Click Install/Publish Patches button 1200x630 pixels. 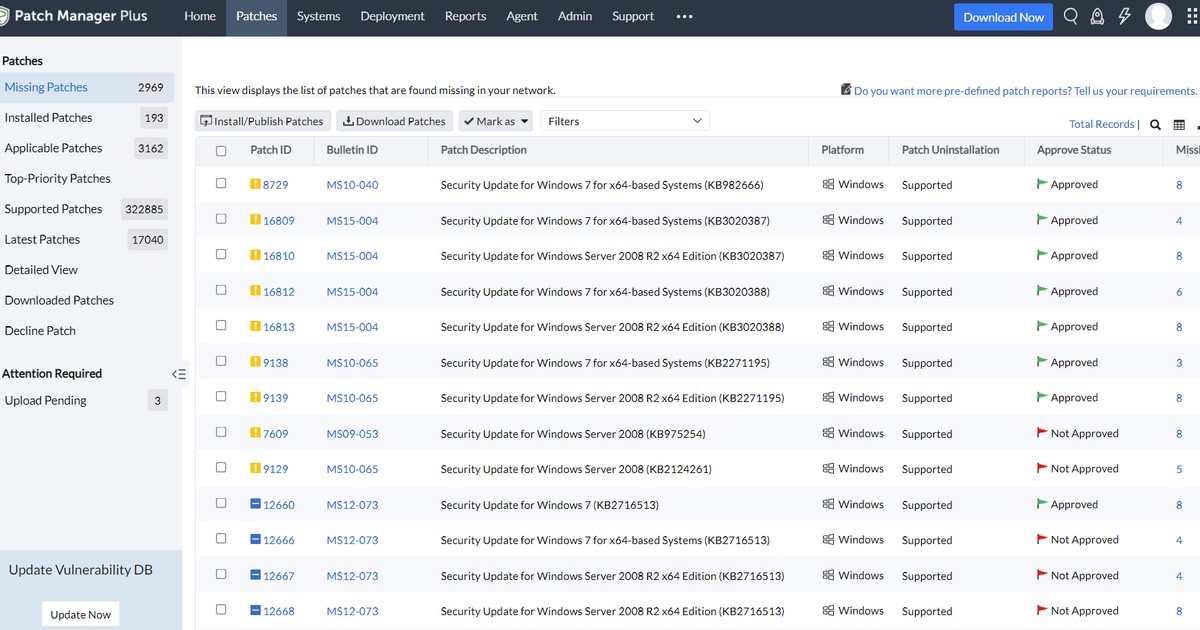[262, 121]
